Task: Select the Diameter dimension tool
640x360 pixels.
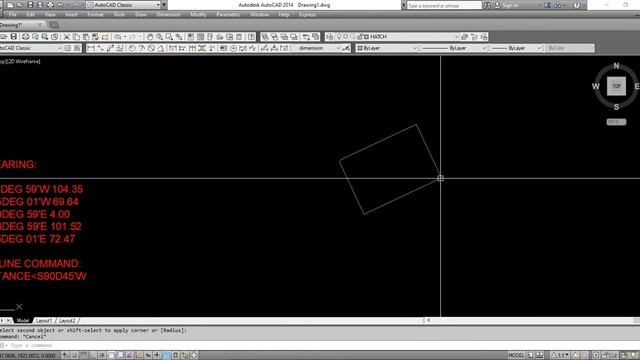Action: [151, 48]
